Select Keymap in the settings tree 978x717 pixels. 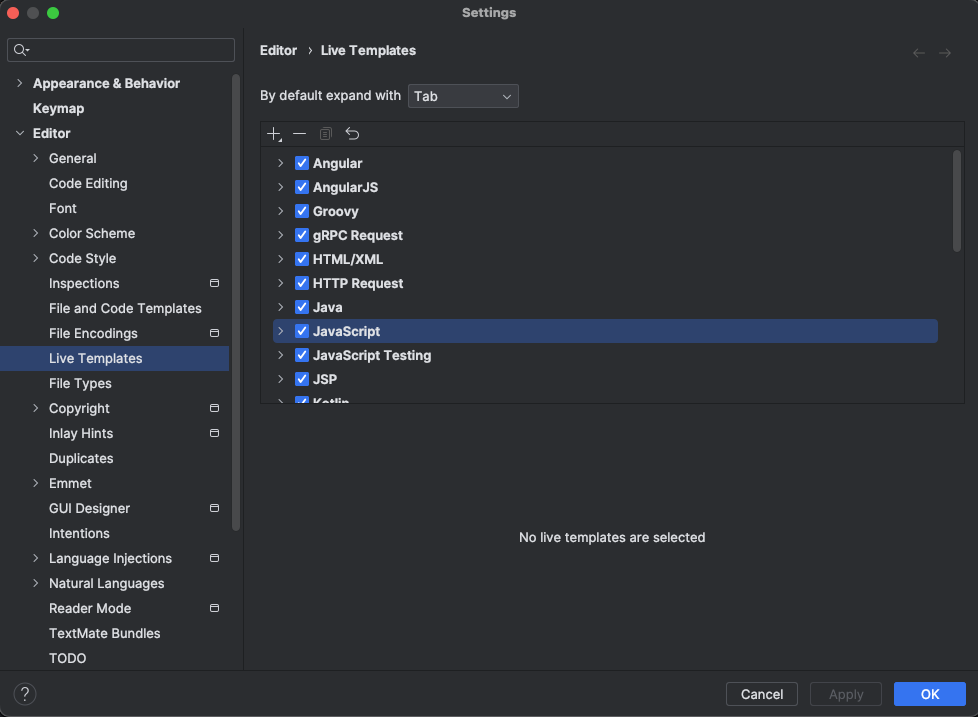tap(58, 108)
